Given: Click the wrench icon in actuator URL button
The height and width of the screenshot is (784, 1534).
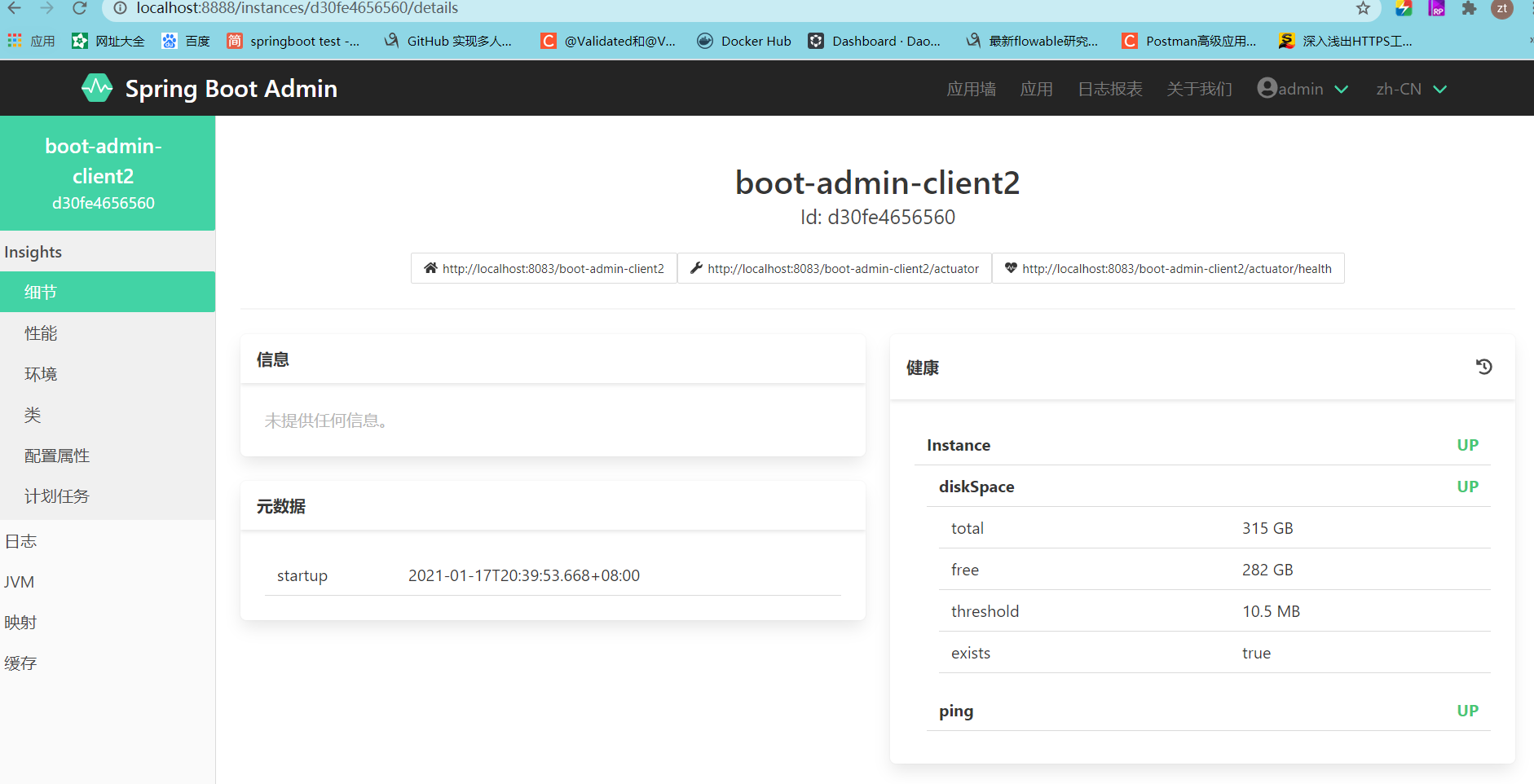Looking at the screenshot, I should click(x=696, y=268).
